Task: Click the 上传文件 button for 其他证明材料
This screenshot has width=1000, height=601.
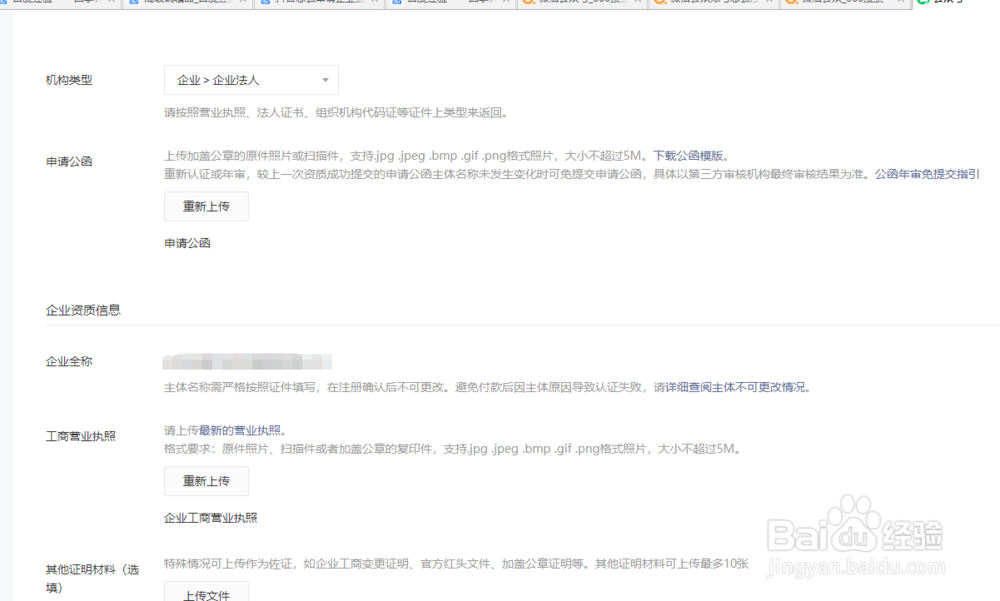Action: tap(206, 593)
